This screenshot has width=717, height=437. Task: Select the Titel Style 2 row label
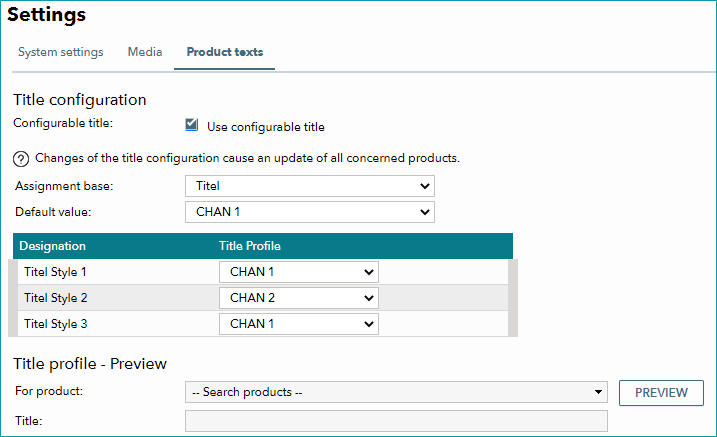[x=55, y=298]
